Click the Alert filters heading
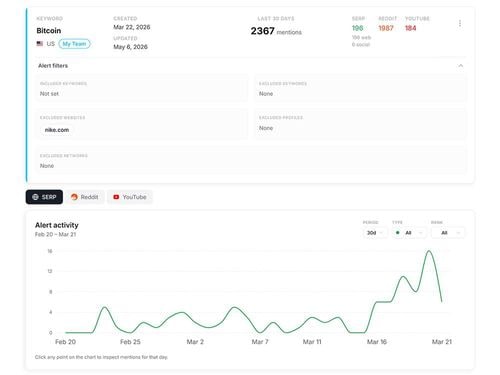The width and height of the screenshot is (500, 375). click(x=53, y=66)
